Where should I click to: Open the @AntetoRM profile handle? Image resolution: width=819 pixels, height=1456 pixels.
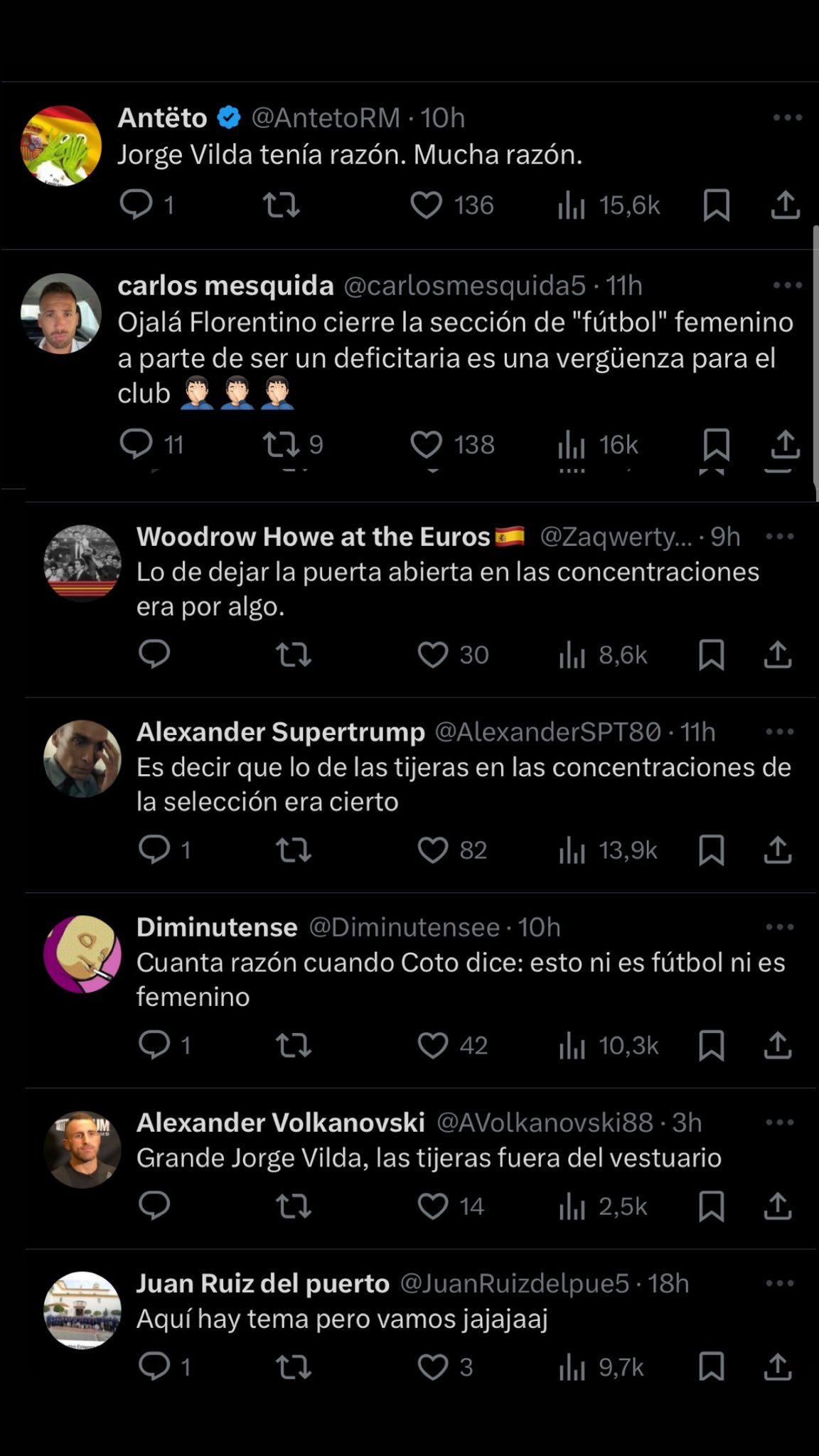326,118
